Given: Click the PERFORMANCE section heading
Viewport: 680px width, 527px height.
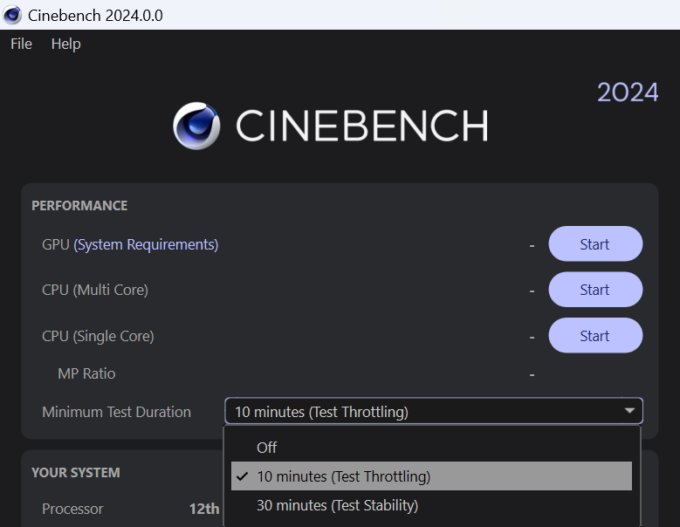Looking at the screenshot, I should coord(80,206).
